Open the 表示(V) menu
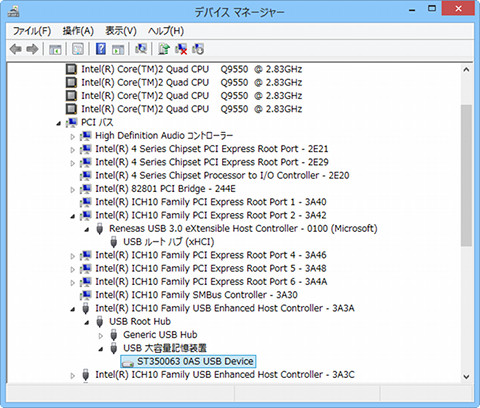480x408 pixels. pyautogui.click(x=121, y=31)
